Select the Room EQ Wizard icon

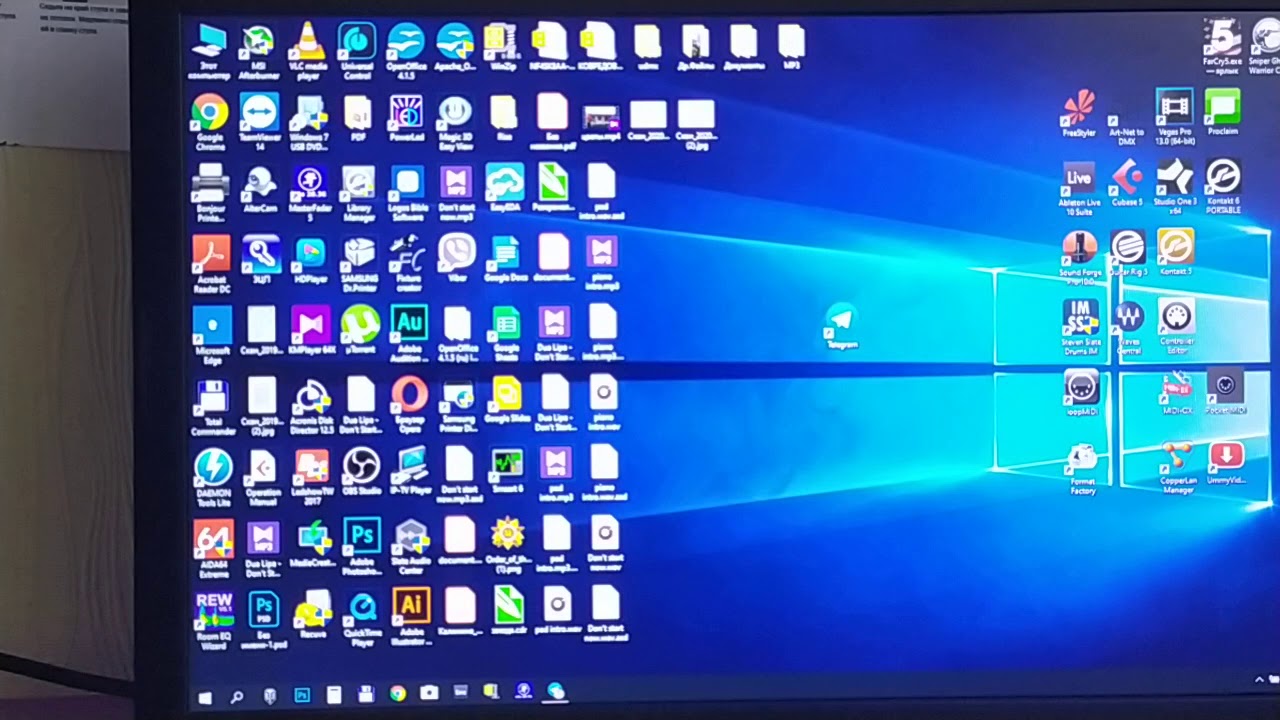click(214, 619)
